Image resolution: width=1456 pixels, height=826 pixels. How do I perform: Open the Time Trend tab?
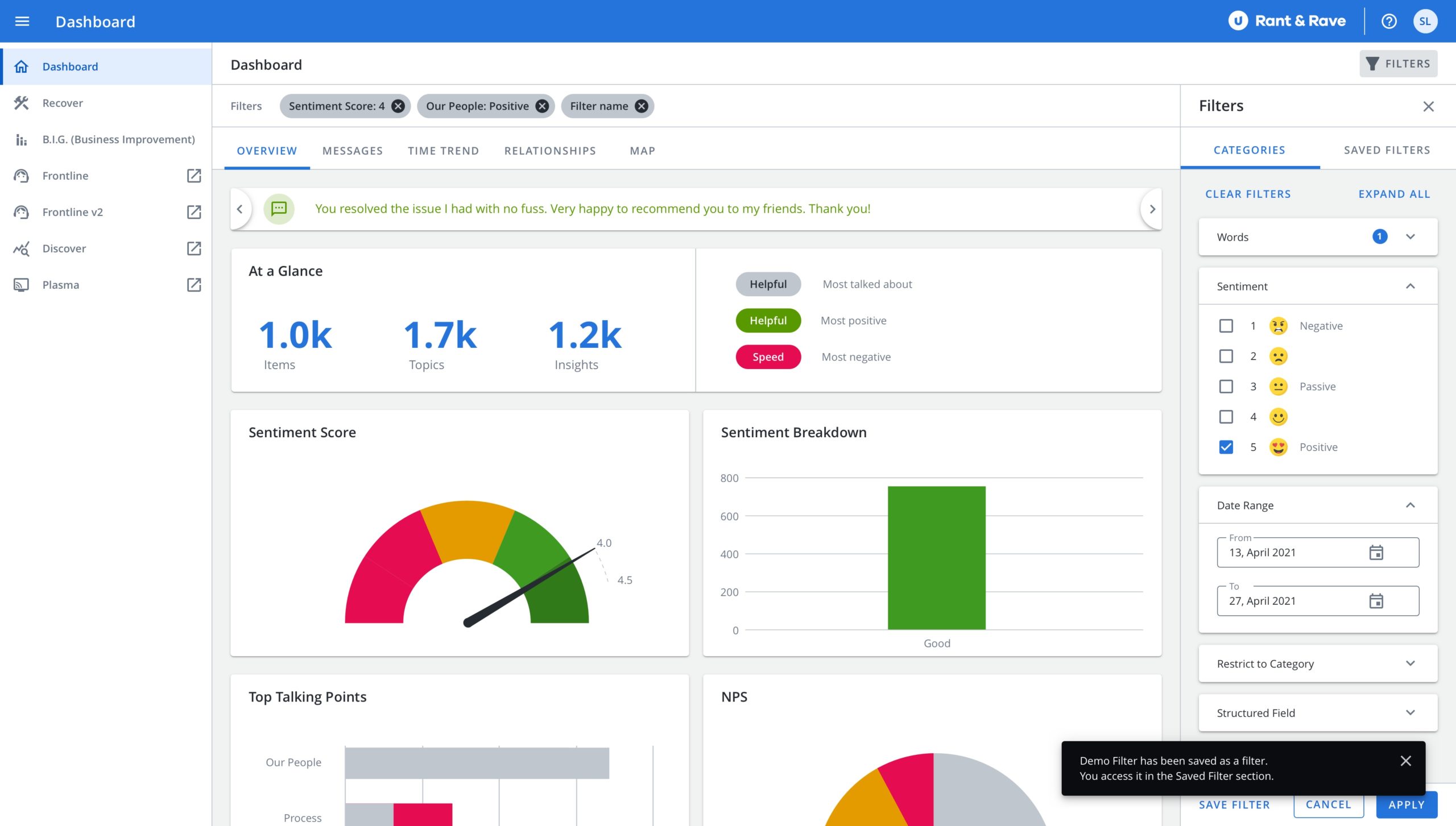coord(443,151)
